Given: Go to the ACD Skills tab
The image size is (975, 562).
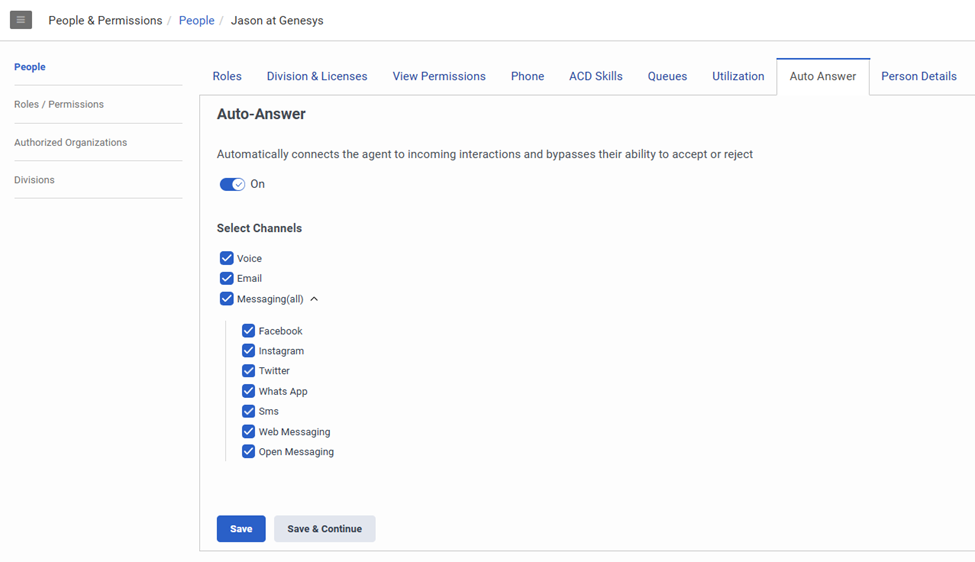Looking at the screenshot, I should (x=596, y=76).
